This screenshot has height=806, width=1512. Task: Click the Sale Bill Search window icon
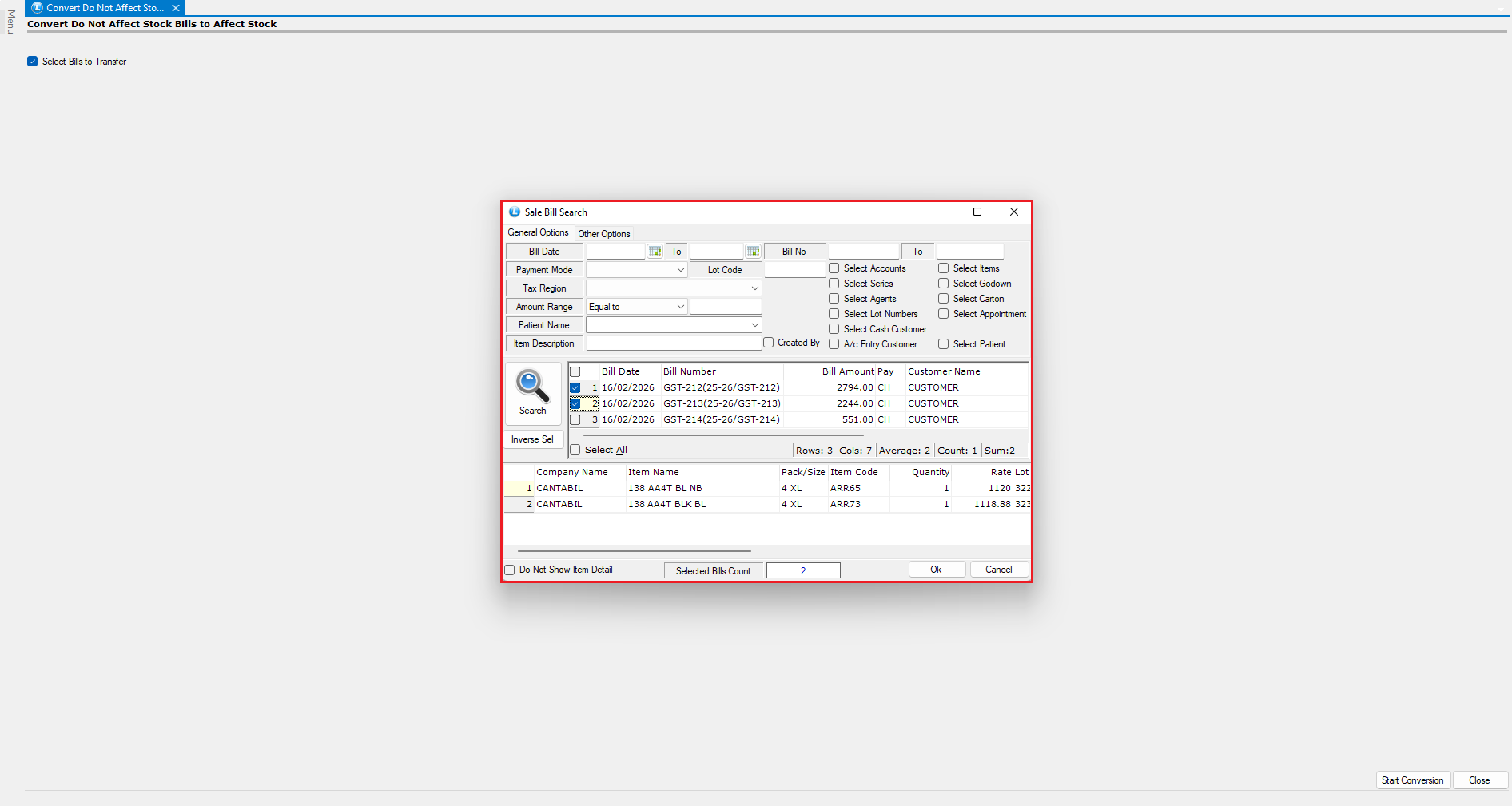[515, 212]
